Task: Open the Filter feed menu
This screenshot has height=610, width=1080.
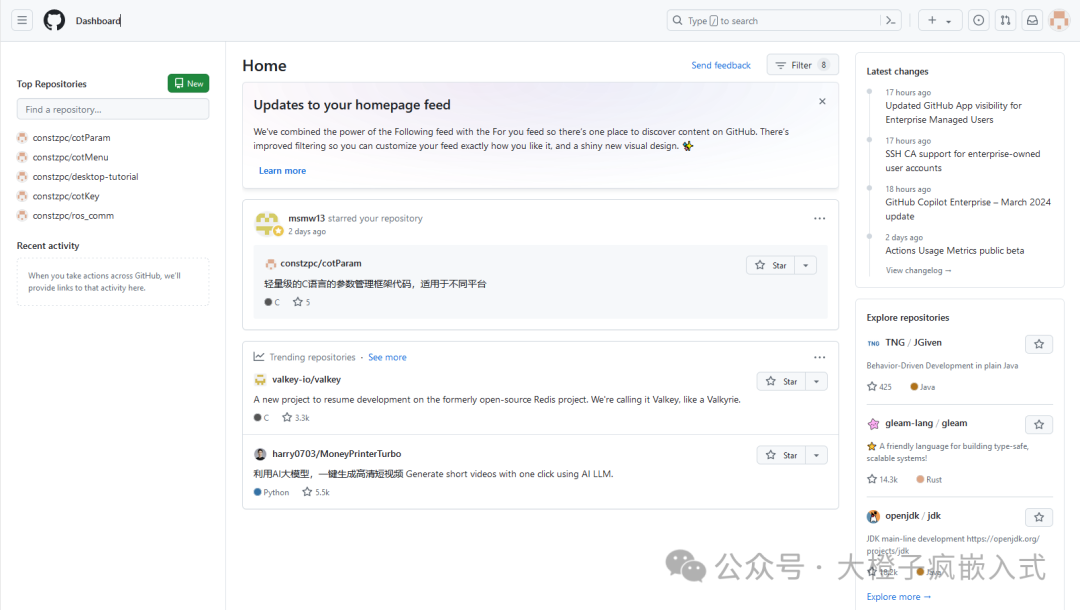Action: click(802, 65)
